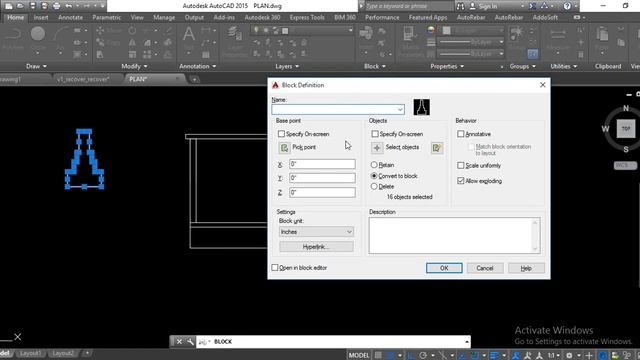
Task: Click the Measure icon in Utilities panel
Action: click(558, 34)
